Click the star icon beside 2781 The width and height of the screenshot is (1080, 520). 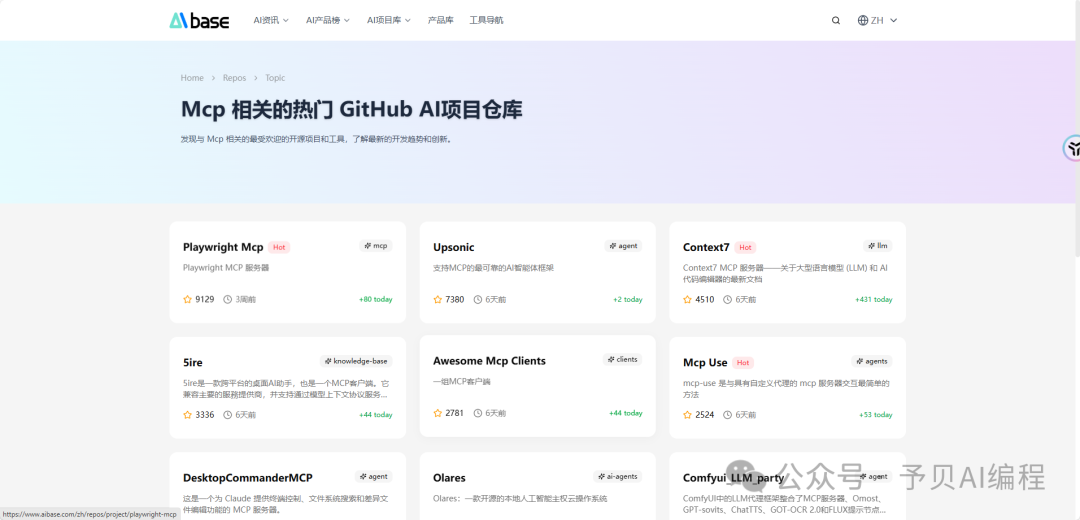437,413
